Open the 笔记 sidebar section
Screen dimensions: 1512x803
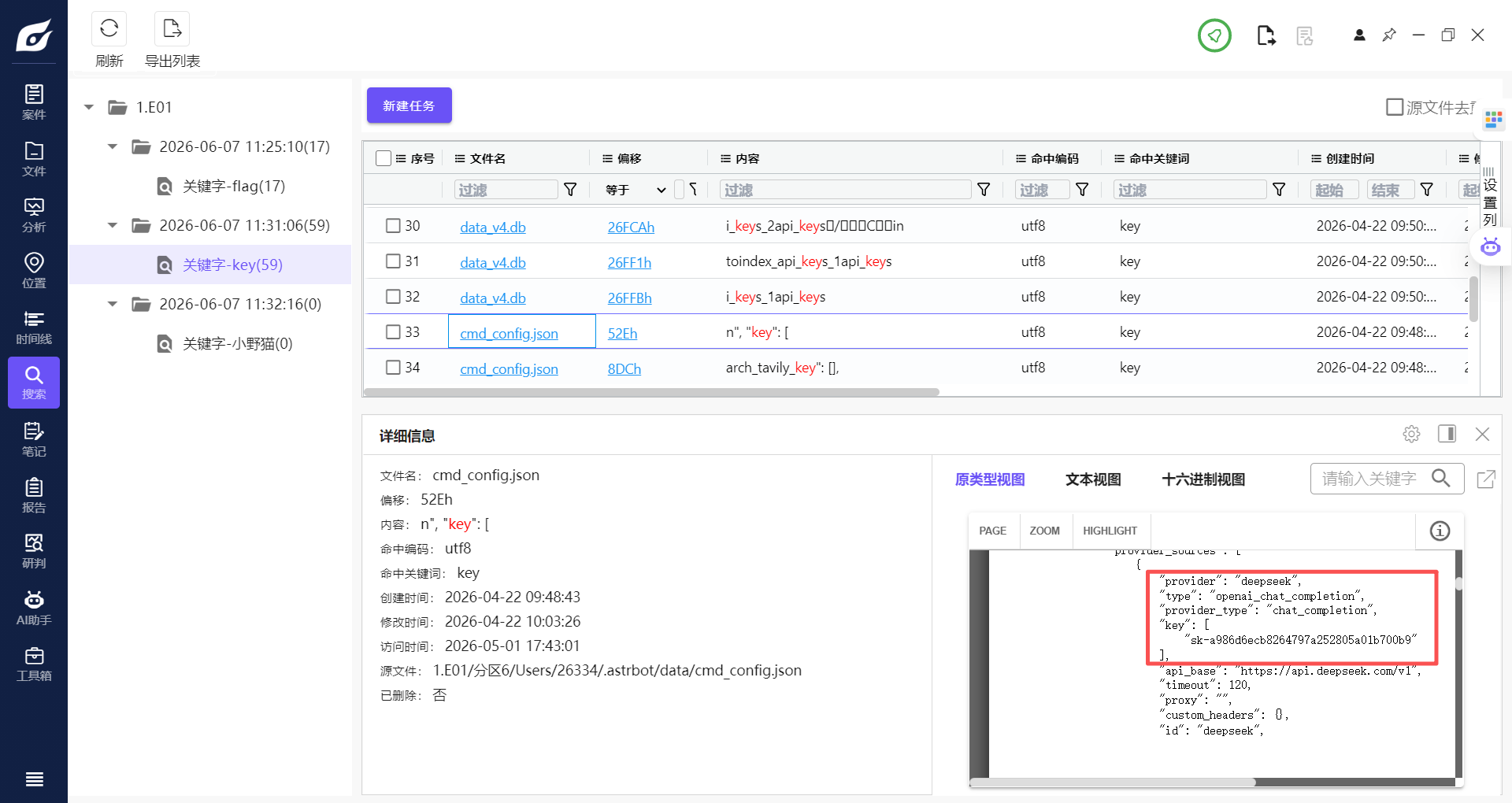[34, 439]
